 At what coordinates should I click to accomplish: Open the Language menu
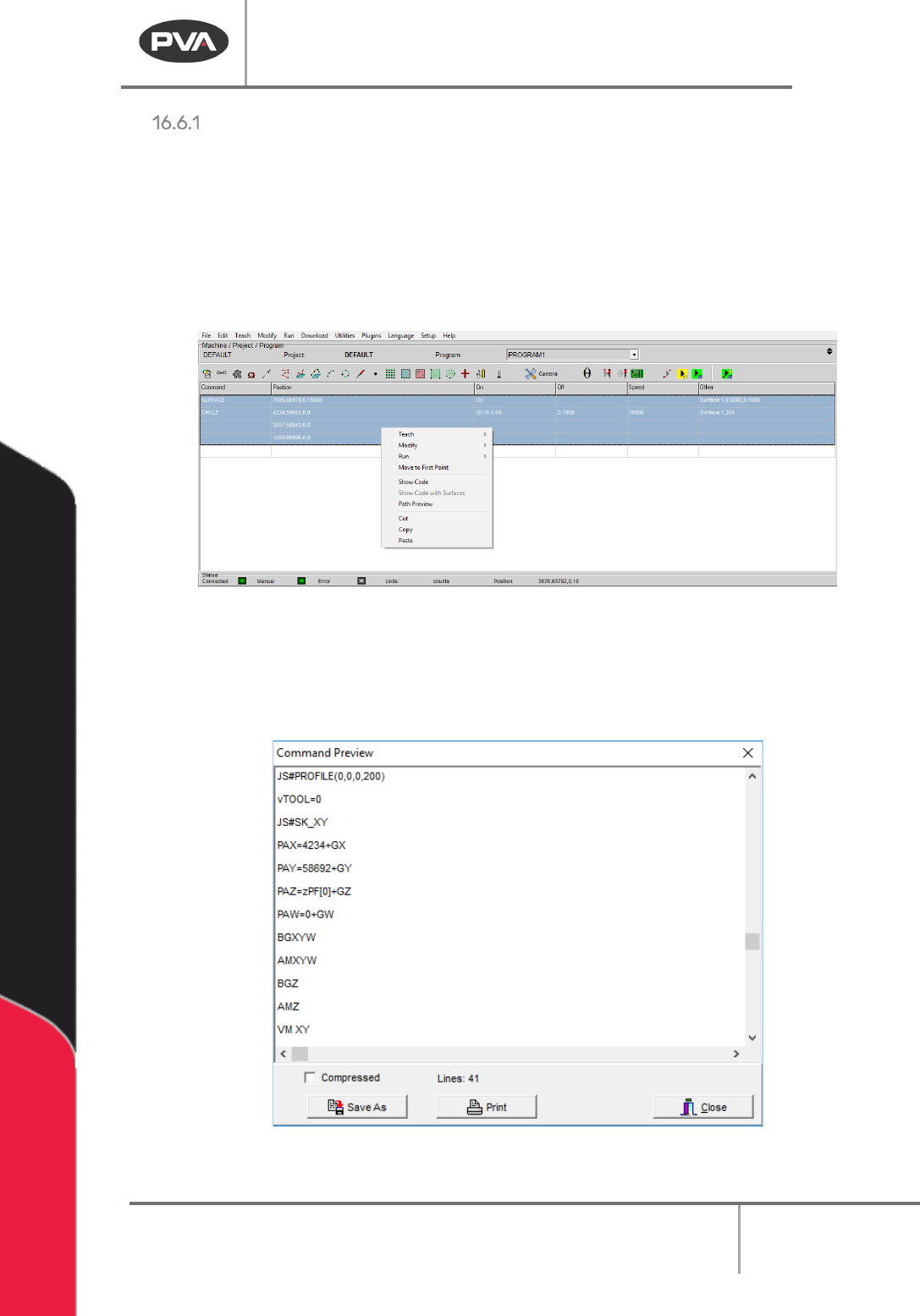coord(401,336)
